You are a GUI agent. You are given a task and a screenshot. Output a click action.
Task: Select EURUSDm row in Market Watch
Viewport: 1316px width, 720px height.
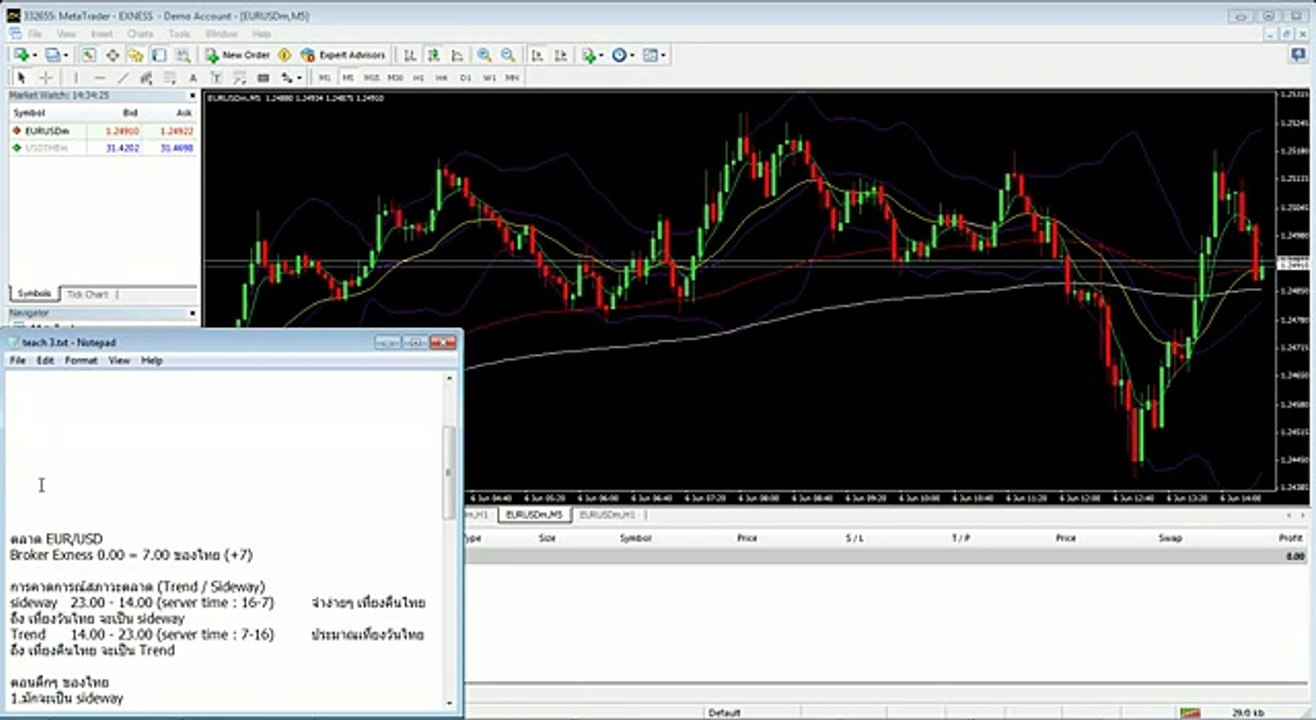point(104,131)
